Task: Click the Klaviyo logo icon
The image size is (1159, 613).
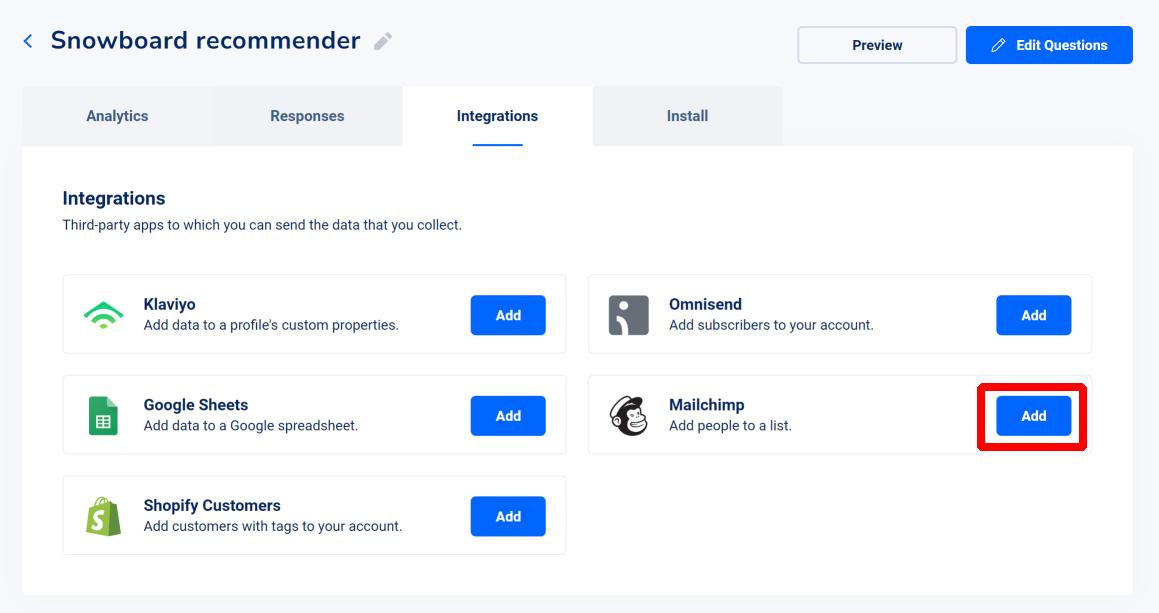Action: click(103, 315)
